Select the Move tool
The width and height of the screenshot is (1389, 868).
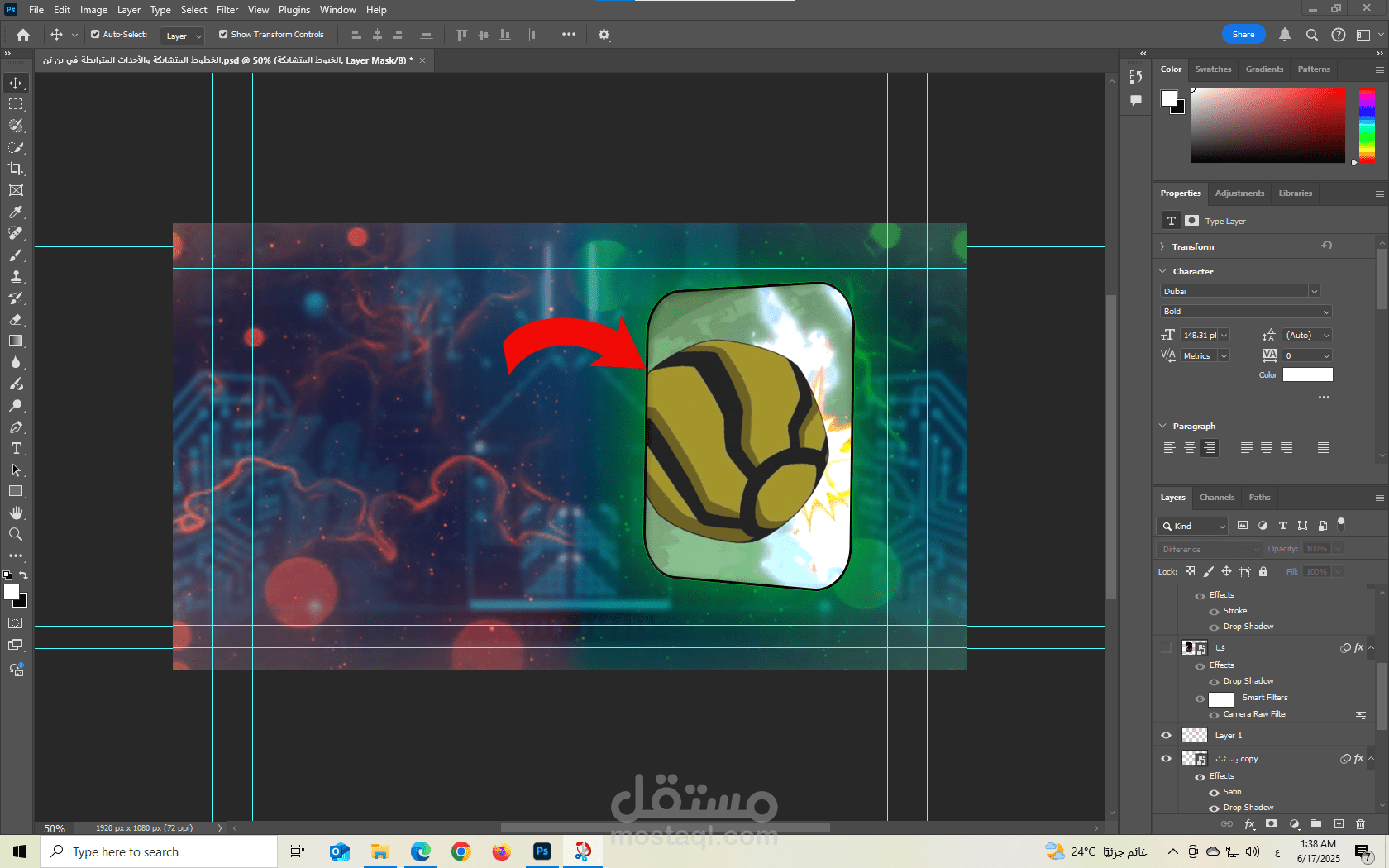click(16, 83)
